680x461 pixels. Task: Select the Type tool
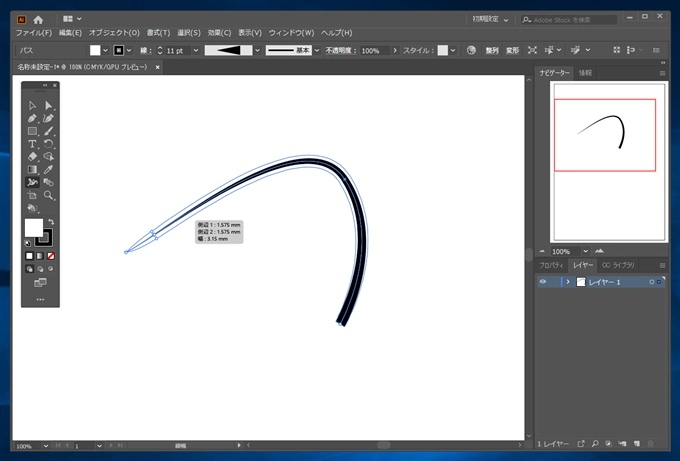point(32,144)
